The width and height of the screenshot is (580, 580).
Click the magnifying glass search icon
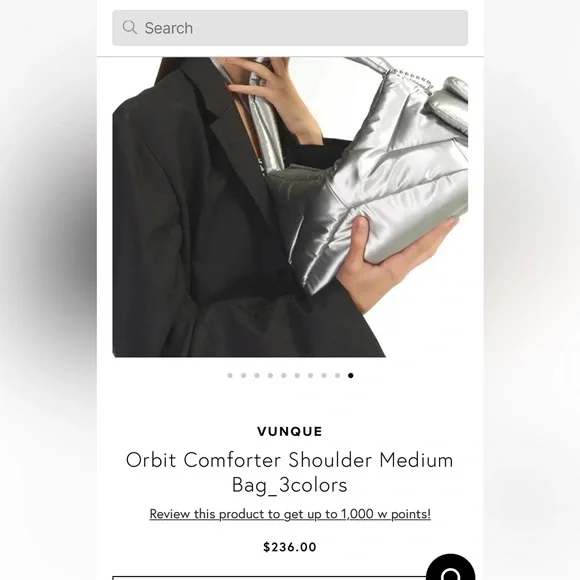129,27
